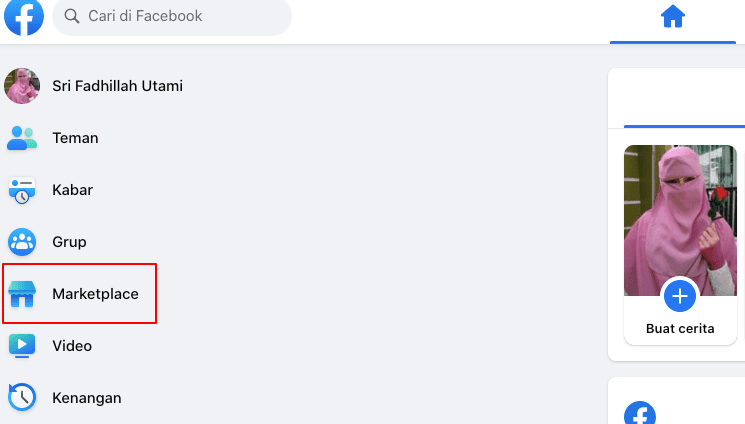The width and height of the screenshot is (745, 424).
Task: Click the Video play icon
Action: 22,346
